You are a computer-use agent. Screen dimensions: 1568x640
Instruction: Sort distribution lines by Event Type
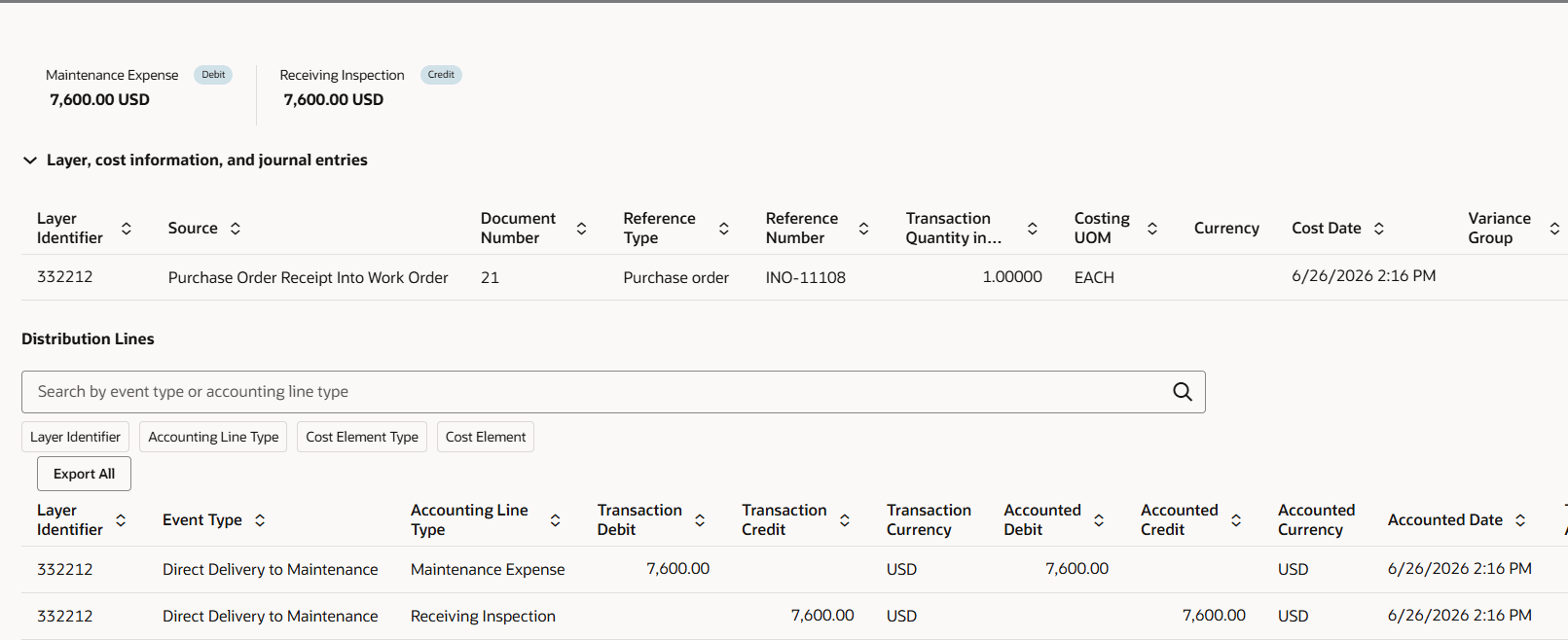[260, 520]
